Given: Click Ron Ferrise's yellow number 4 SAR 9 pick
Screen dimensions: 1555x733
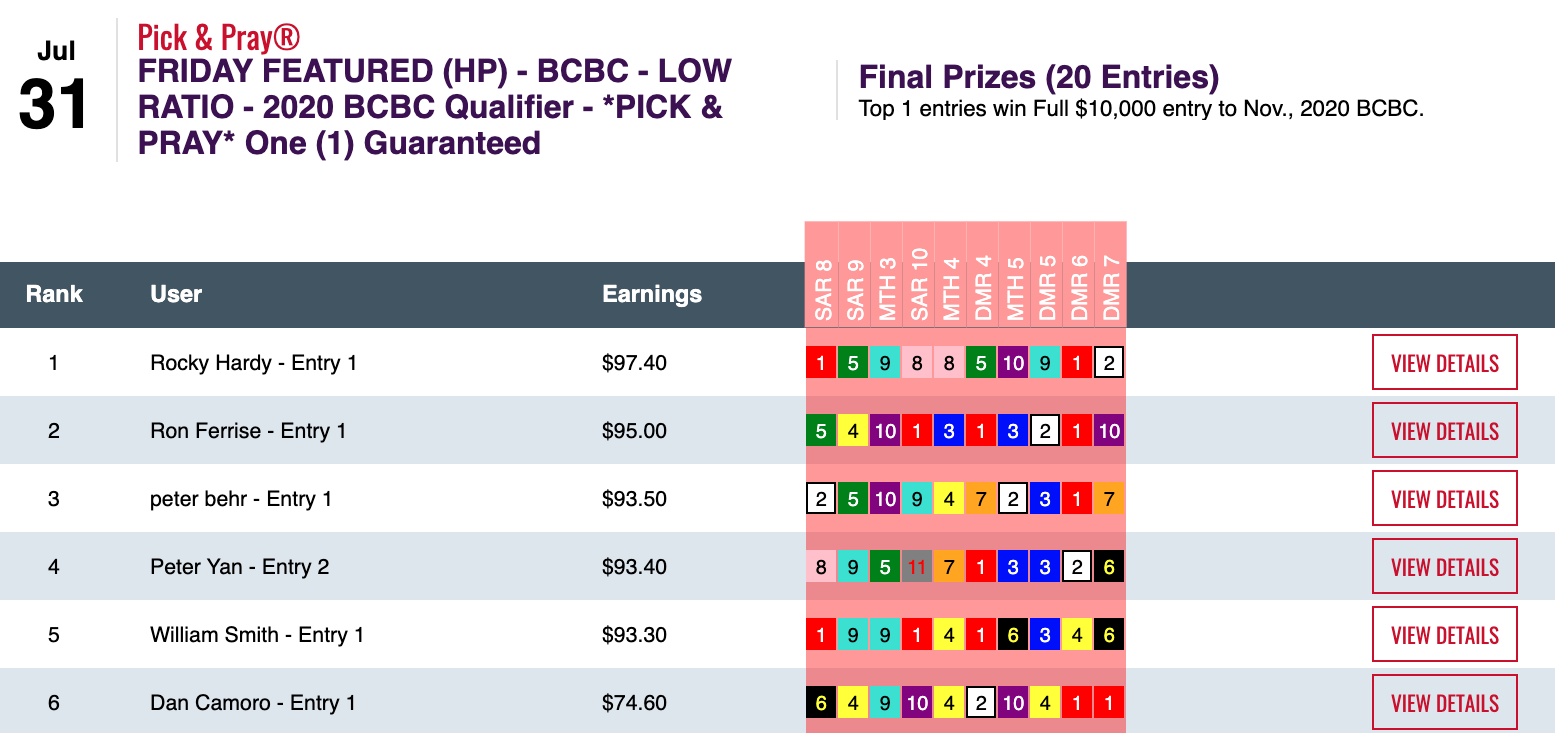Looking at the screenshot, I should pyautogui.click(x=853, y=431).
